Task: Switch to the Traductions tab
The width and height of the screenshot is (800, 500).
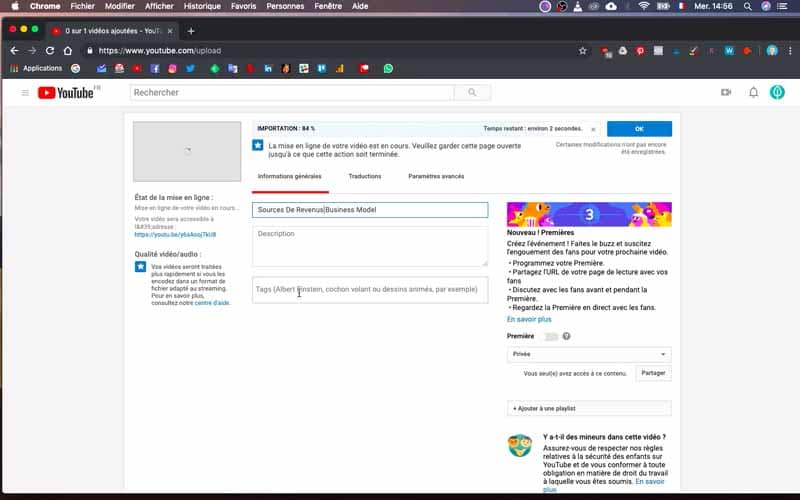Action: 365,177
